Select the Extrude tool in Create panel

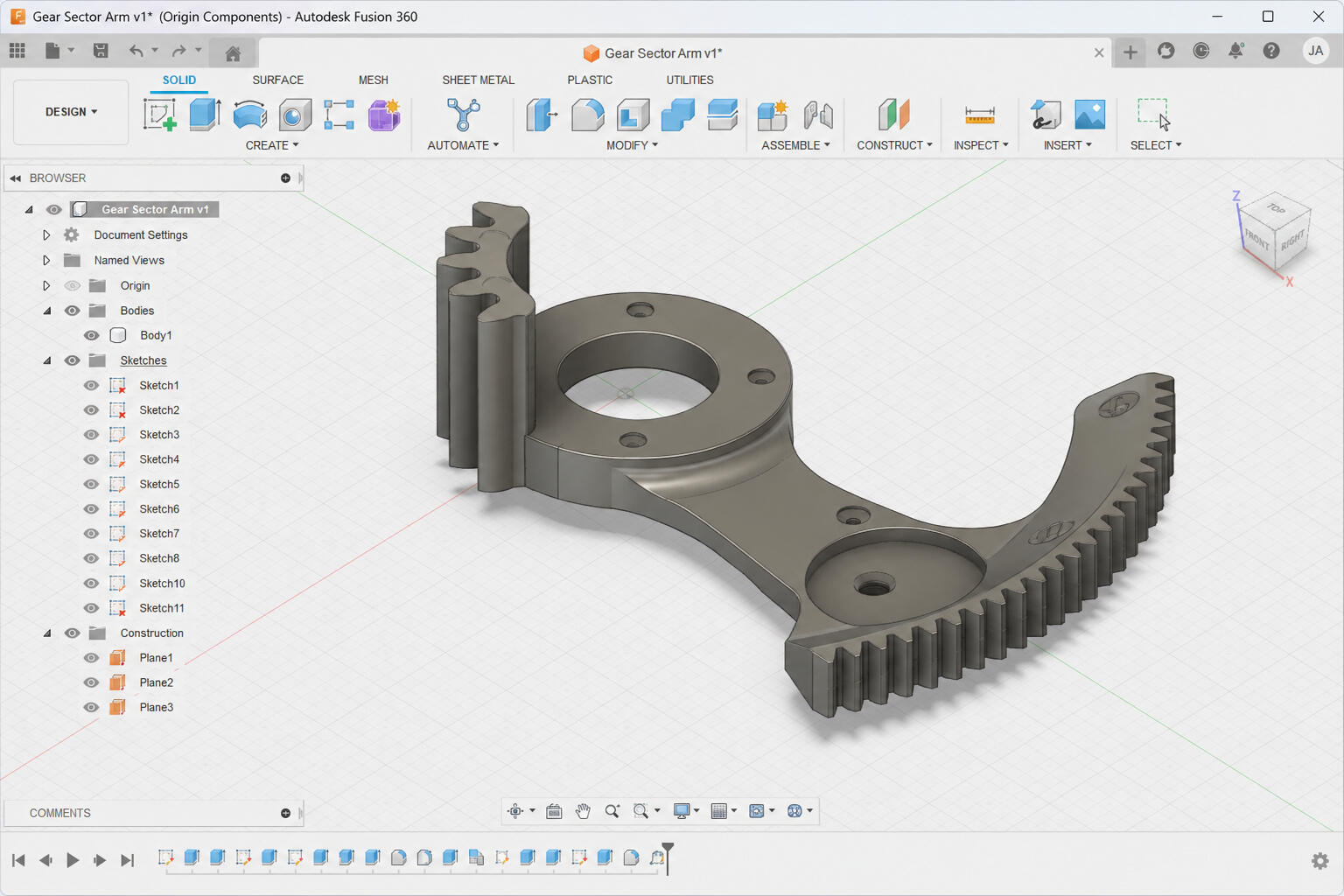click(x=205, y=115)
